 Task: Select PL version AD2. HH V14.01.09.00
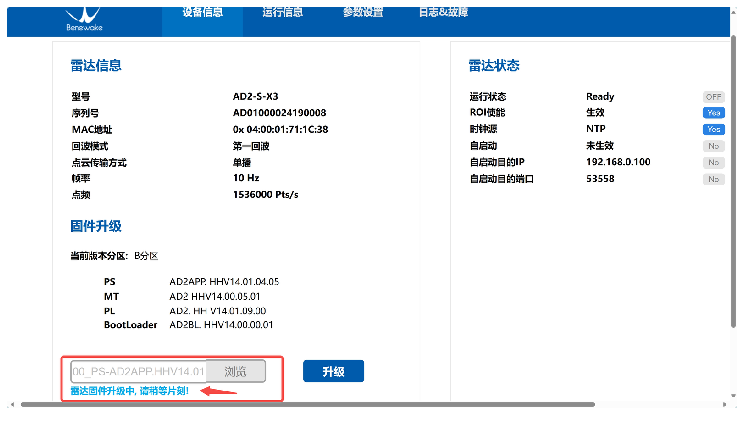click(x=218, y=311)
